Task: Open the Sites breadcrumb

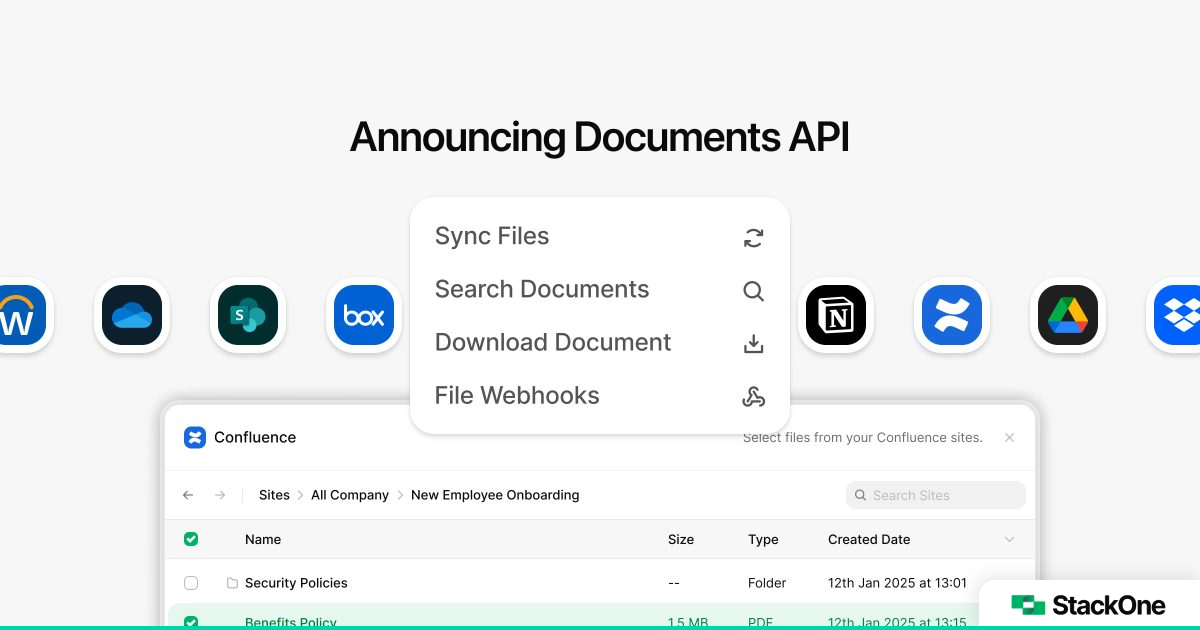Action: click(274, 495)
